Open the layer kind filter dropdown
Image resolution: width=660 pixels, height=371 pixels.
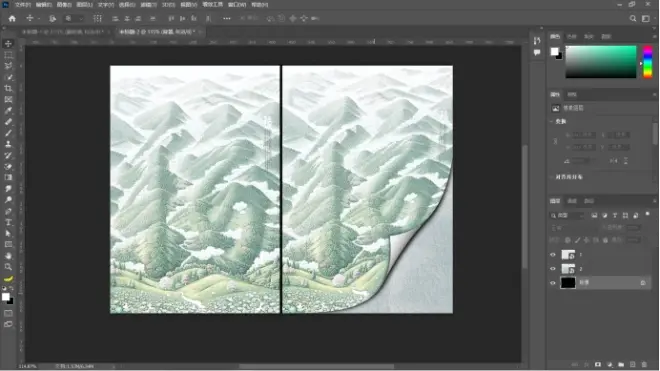(568, 216)
